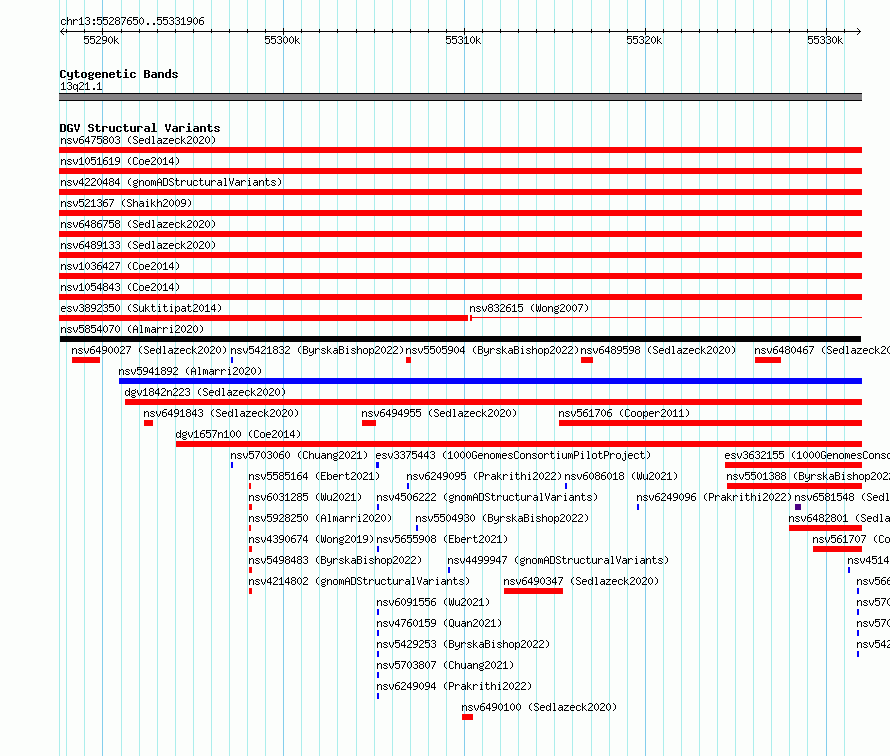
Task: Select nsv6490347 (Sedlazeck2020) label
Action: [x=581, y=581]
